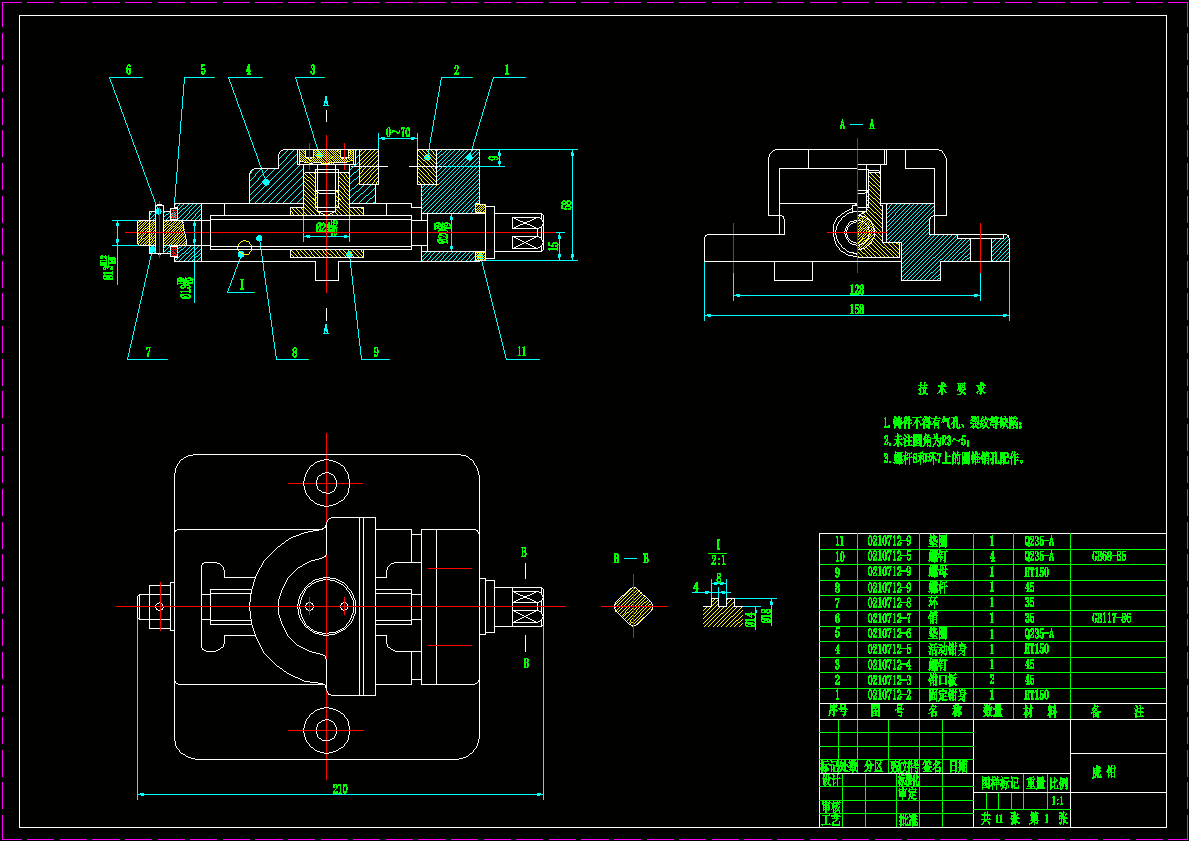The width and height of the screenshot is (1189, 841).
Task: Click part name 活动钳身 in row 4
Action: [x=947, y=649]
